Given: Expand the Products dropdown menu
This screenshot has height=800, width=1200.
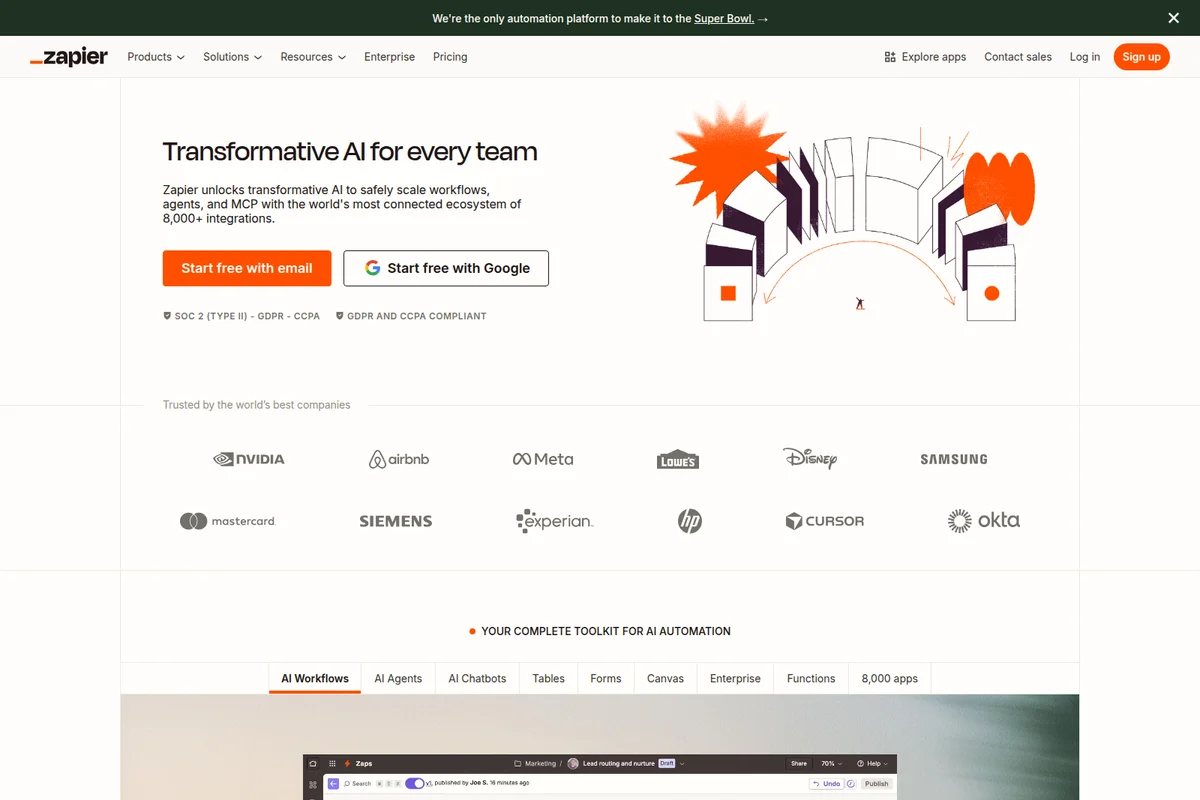Looking at the screenshot, I should [155, 57].
